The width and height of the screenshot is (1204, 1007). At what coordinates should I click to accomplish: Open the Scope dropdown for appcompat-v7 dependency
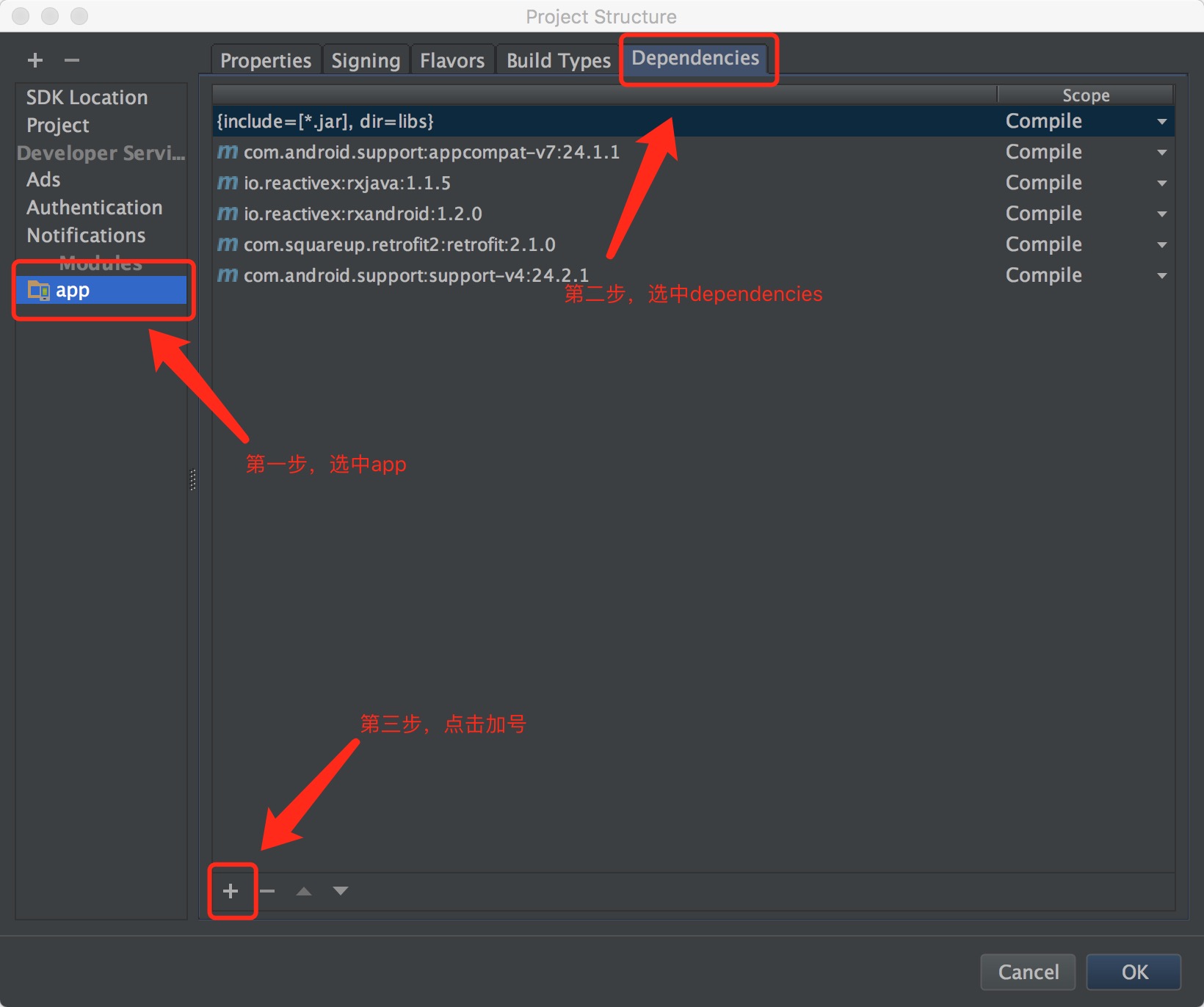point(1162,152)
